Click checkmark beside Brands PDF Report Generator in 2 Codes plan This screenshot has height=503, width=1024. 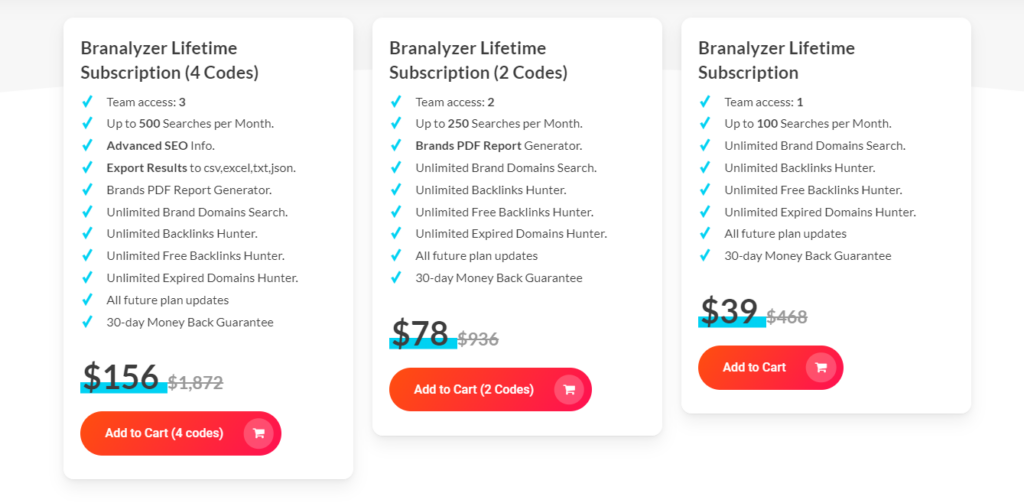[x=396, y=146]
